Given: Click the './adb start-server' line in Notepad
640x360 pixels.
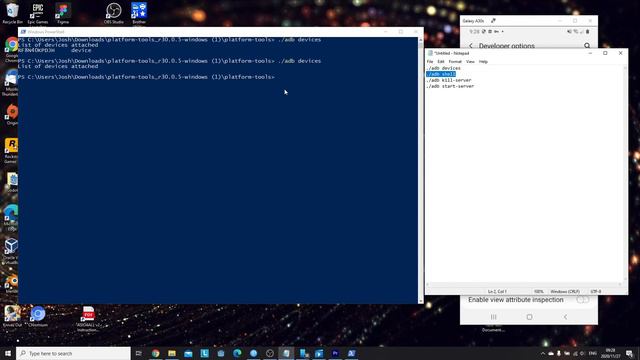Looking at the screenshot, I should [x=450, y=87].
